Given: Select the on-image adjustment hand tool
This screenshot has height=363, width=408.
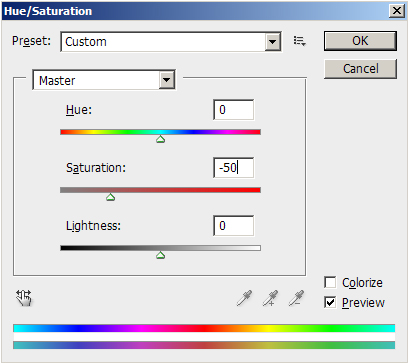Looking at the screenshot, I should [24, 298].
